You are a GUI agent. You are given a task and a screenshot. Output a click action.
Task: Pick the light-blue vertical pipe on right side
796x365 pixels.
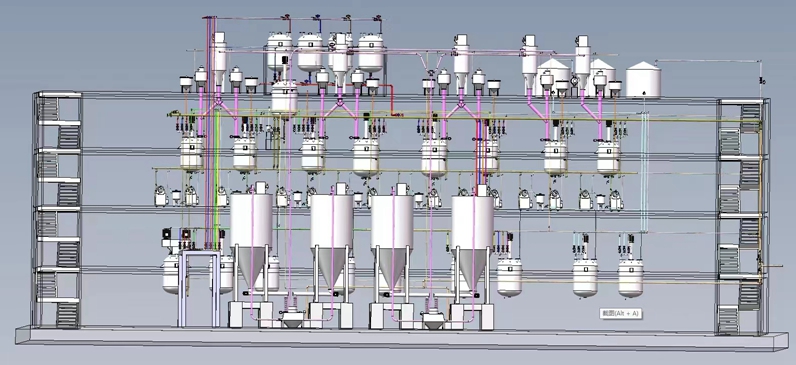[x=644, y=173]
